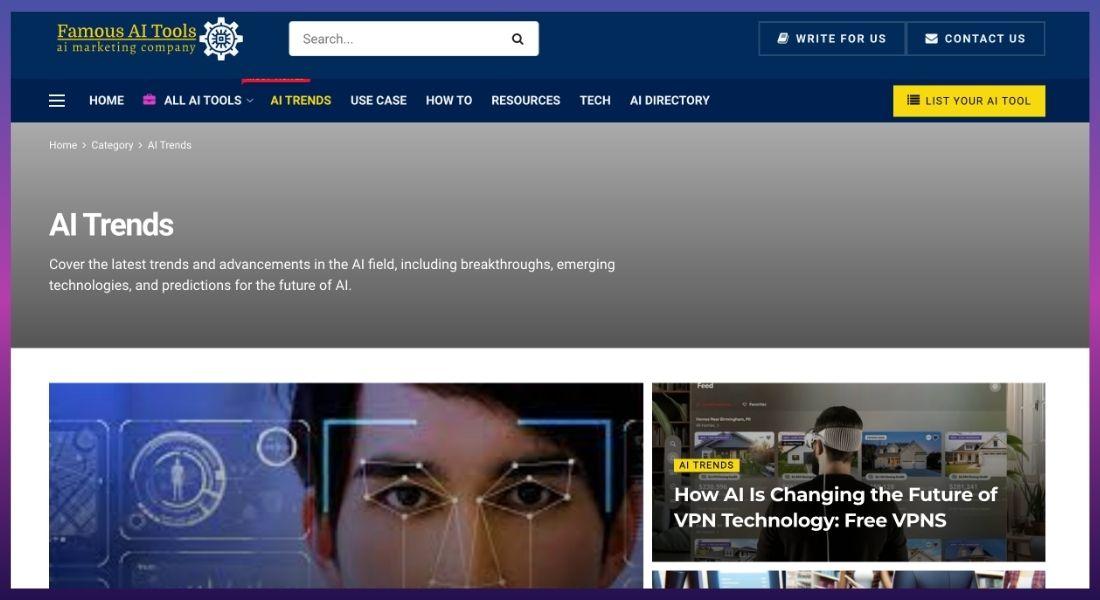Select the AI Trends menu item

(300, 101)
